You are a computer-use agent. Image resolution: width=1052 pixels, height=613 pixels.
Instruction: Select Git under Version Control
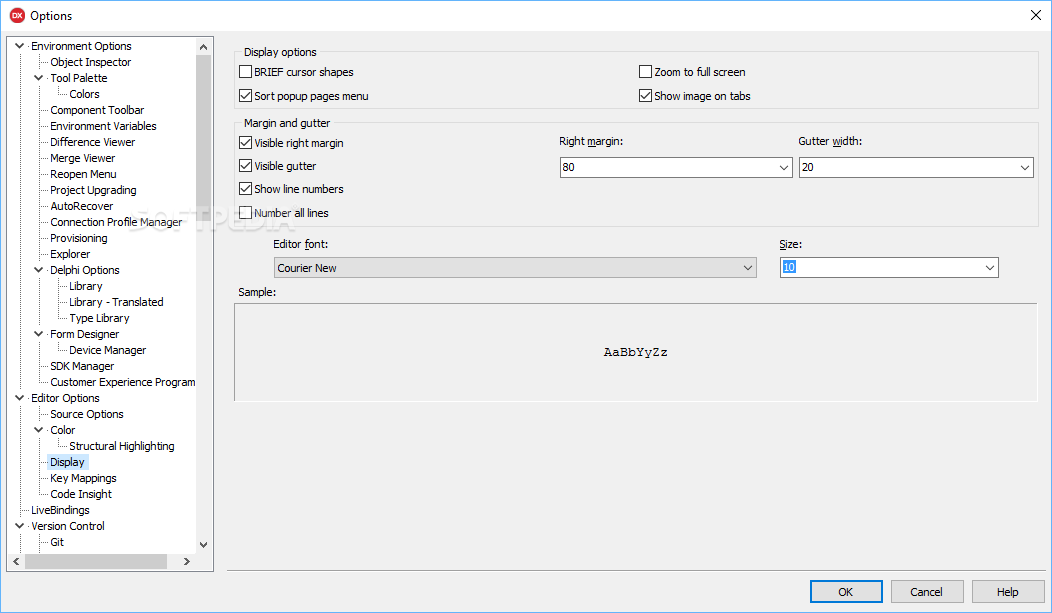pyautogui.click(x=57, y=542)
